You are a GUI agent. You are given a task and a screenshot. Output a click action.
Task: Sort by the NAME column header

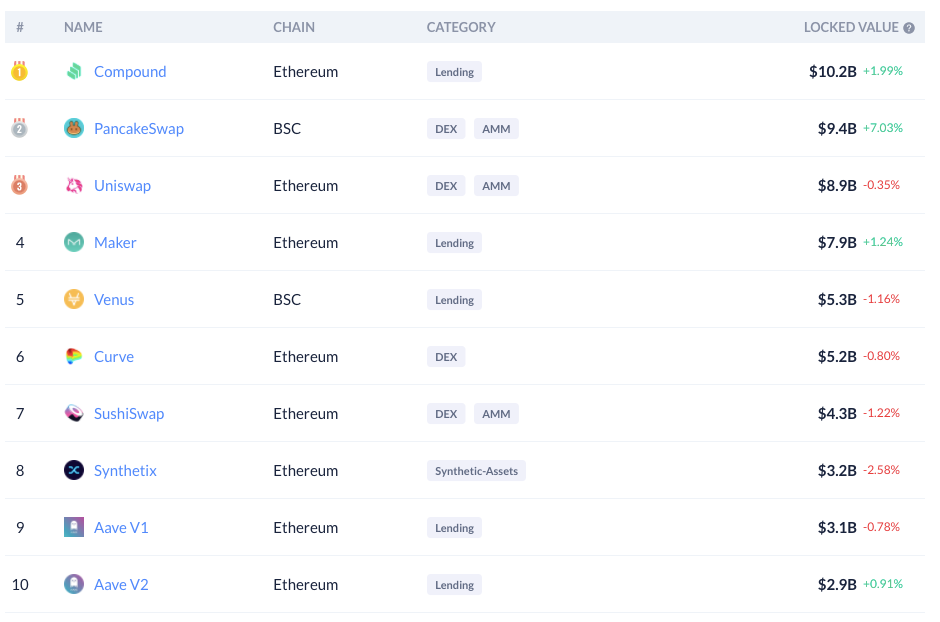(83, 27)
